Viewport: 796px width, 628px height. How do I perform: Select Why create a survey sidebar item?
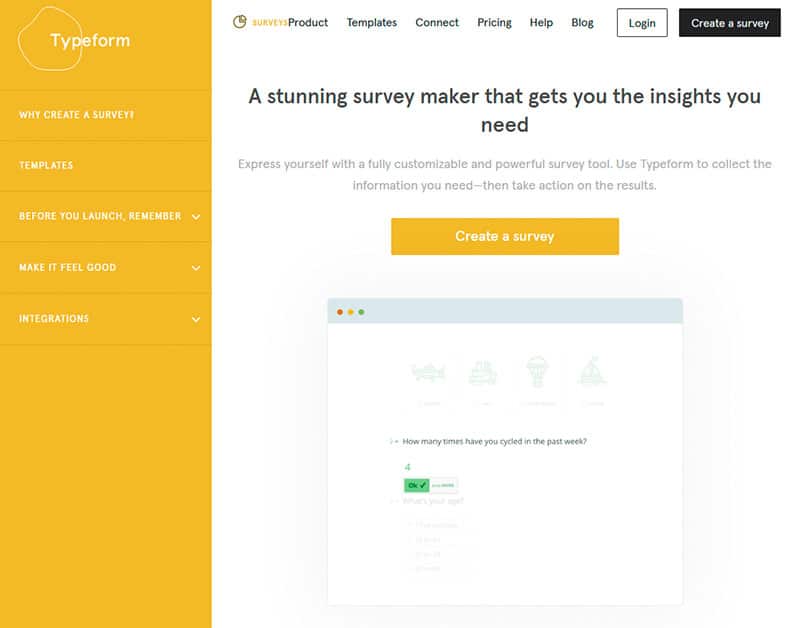click(106, 115)
